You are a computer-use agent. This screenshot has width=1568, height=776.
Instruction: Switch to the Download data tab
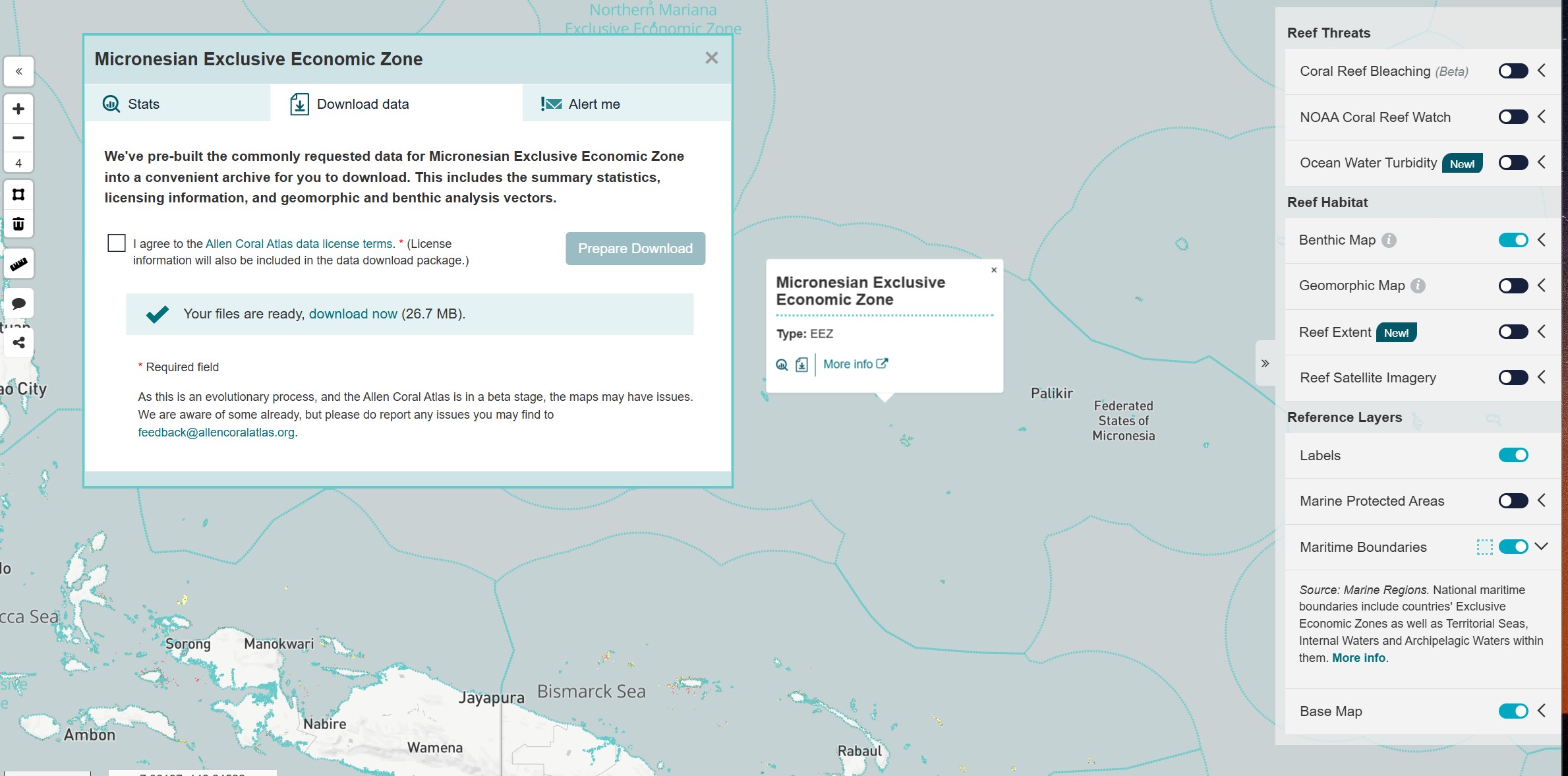click(x=396, y=104)
